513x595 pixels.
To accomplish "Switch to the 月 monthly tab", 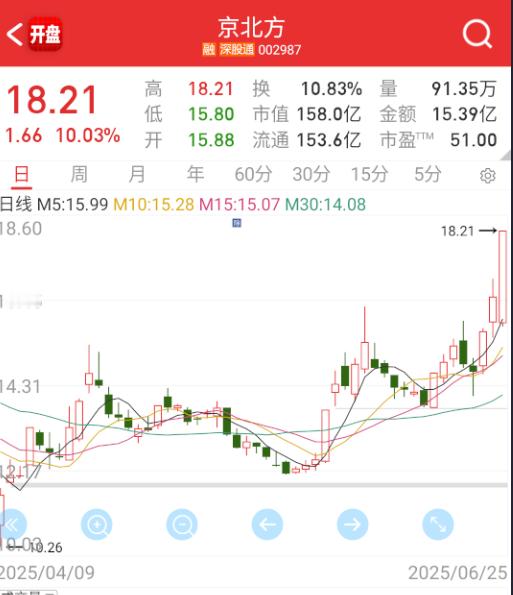I will tap(137, 175).
